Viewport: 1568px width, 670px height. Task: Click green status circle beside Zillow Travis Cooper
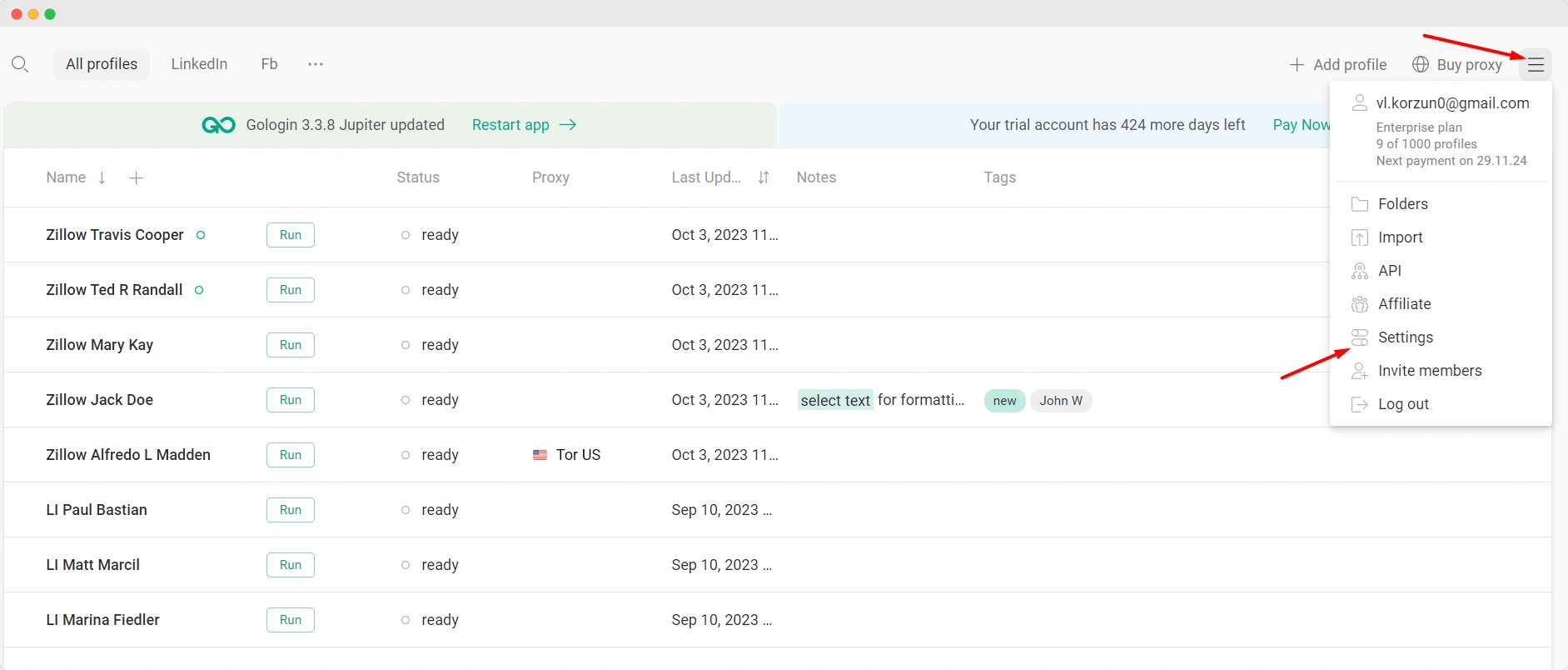tap(201, 235)
